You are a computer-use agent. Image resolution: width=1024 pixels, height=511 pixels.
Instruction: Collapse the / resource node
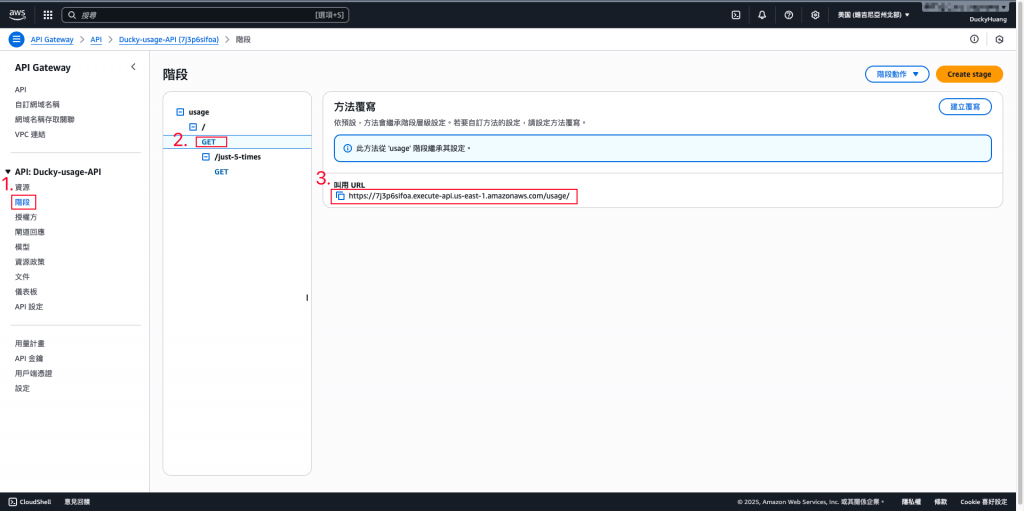pos(193,127)
